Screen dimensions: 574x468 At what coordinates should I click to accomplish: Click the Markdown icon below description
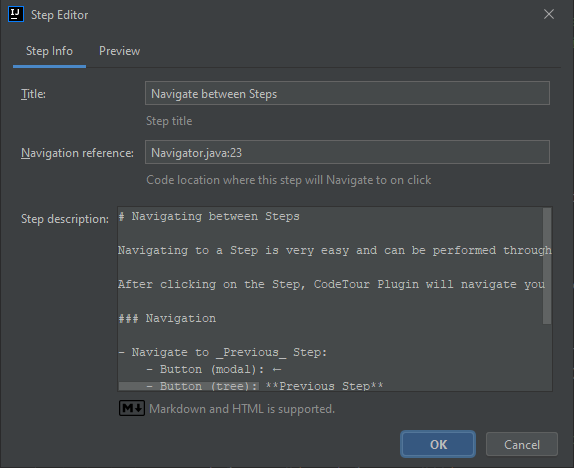(132, 408)
